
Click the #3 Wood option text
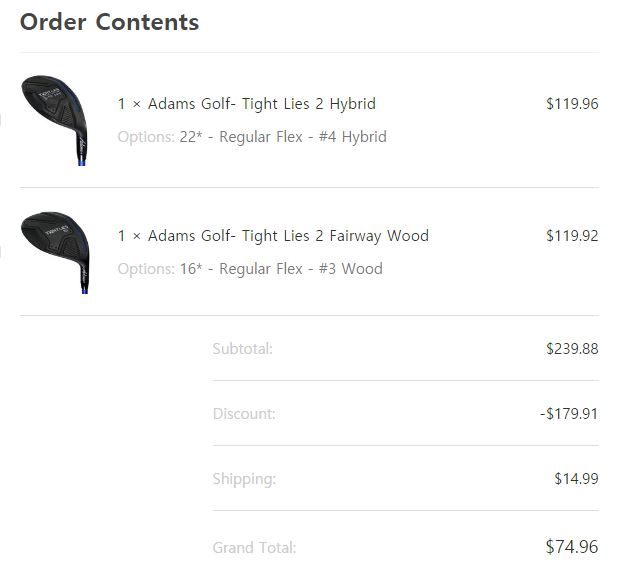coord(350,269)
